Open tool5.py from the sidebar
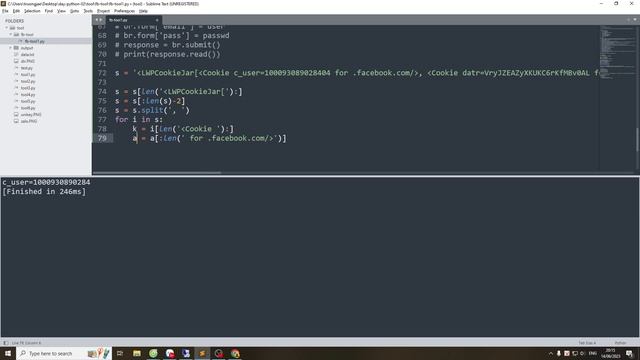Image resolution: width=640 pixels, height=360 pixels. pos(28,101)
